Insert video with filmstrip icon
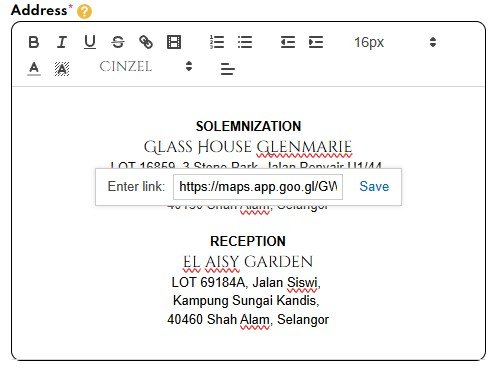 (x=174, y=42)
